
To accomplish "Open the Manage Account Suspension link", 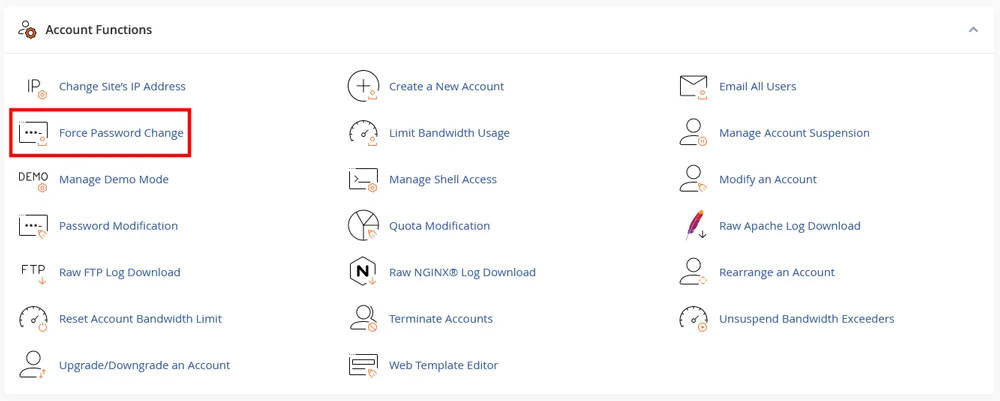I will click(x=794, y=133).
